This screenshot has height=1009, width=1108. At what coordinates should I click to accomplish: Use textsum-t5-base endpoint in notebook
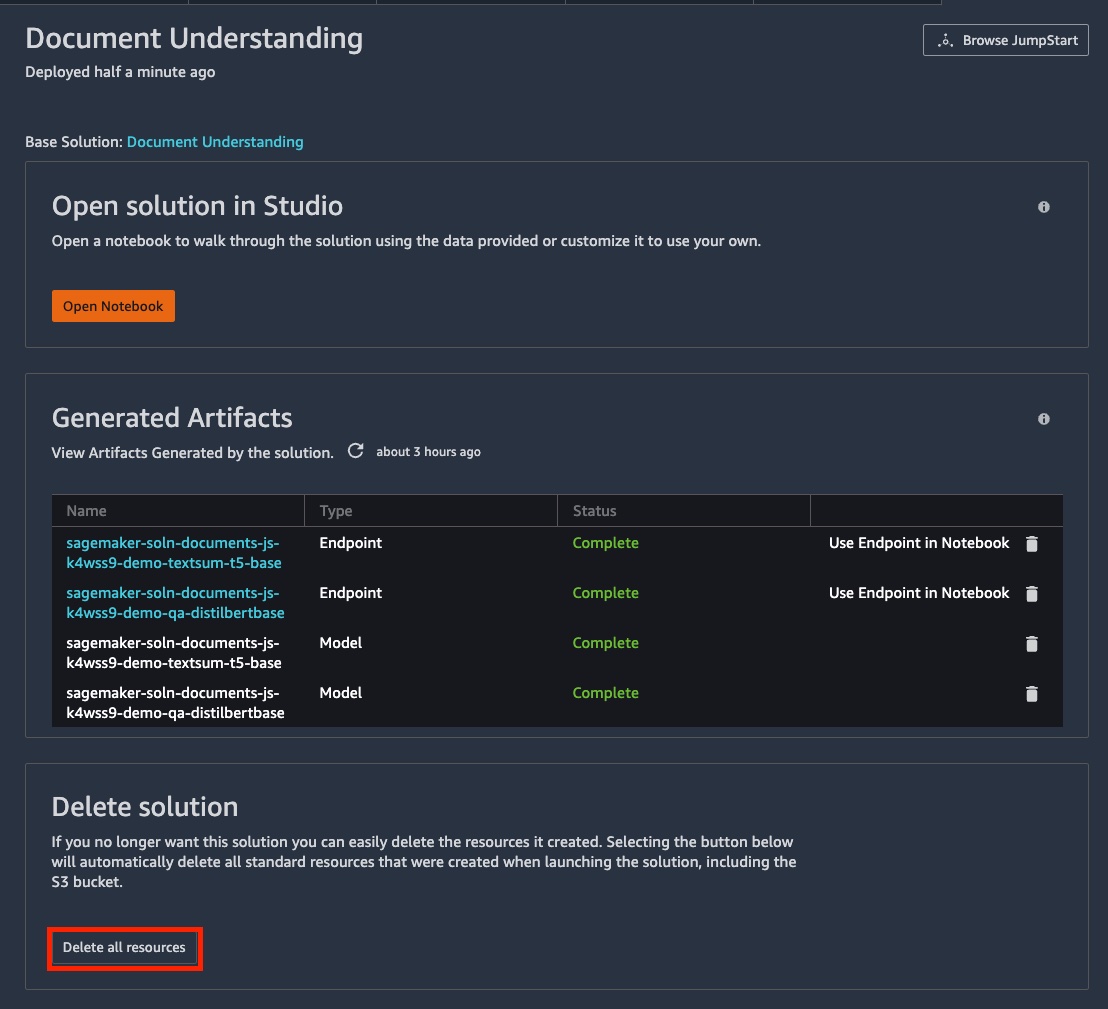tap(919, 543)
